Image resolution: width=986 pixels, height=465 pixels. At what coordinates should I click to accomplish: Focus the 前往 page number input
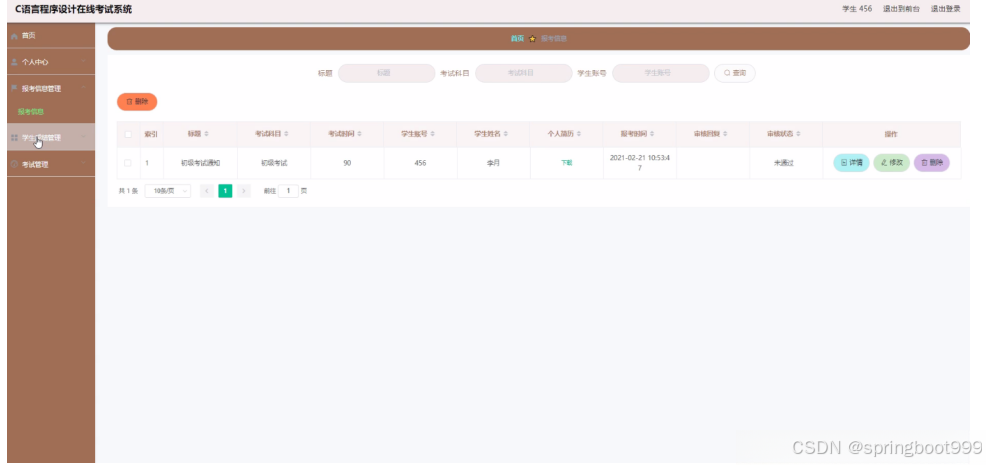pyautogui.click(x=288, y=191)
